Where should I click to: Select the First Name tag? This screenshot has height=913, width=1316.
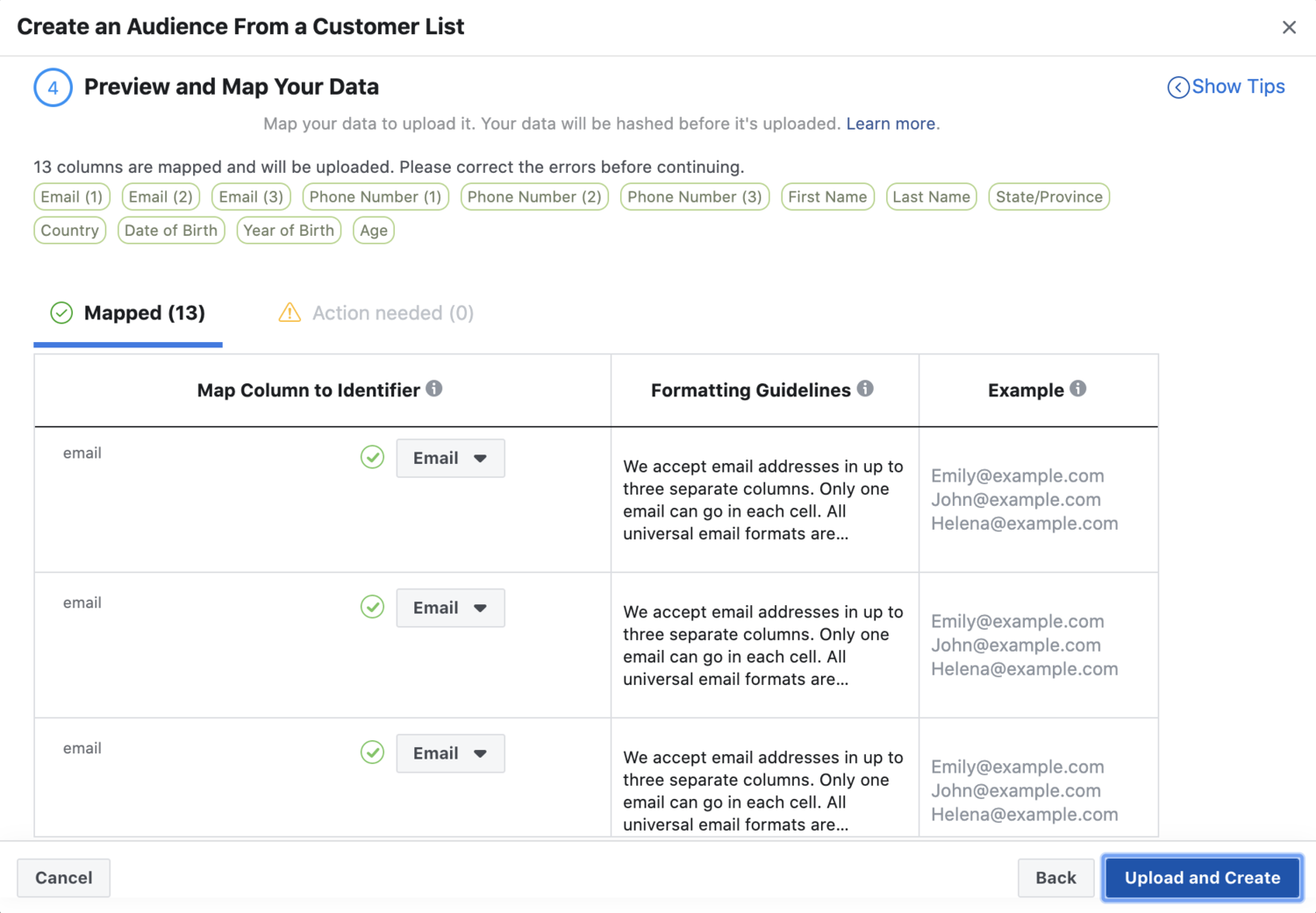coord(827,196)
